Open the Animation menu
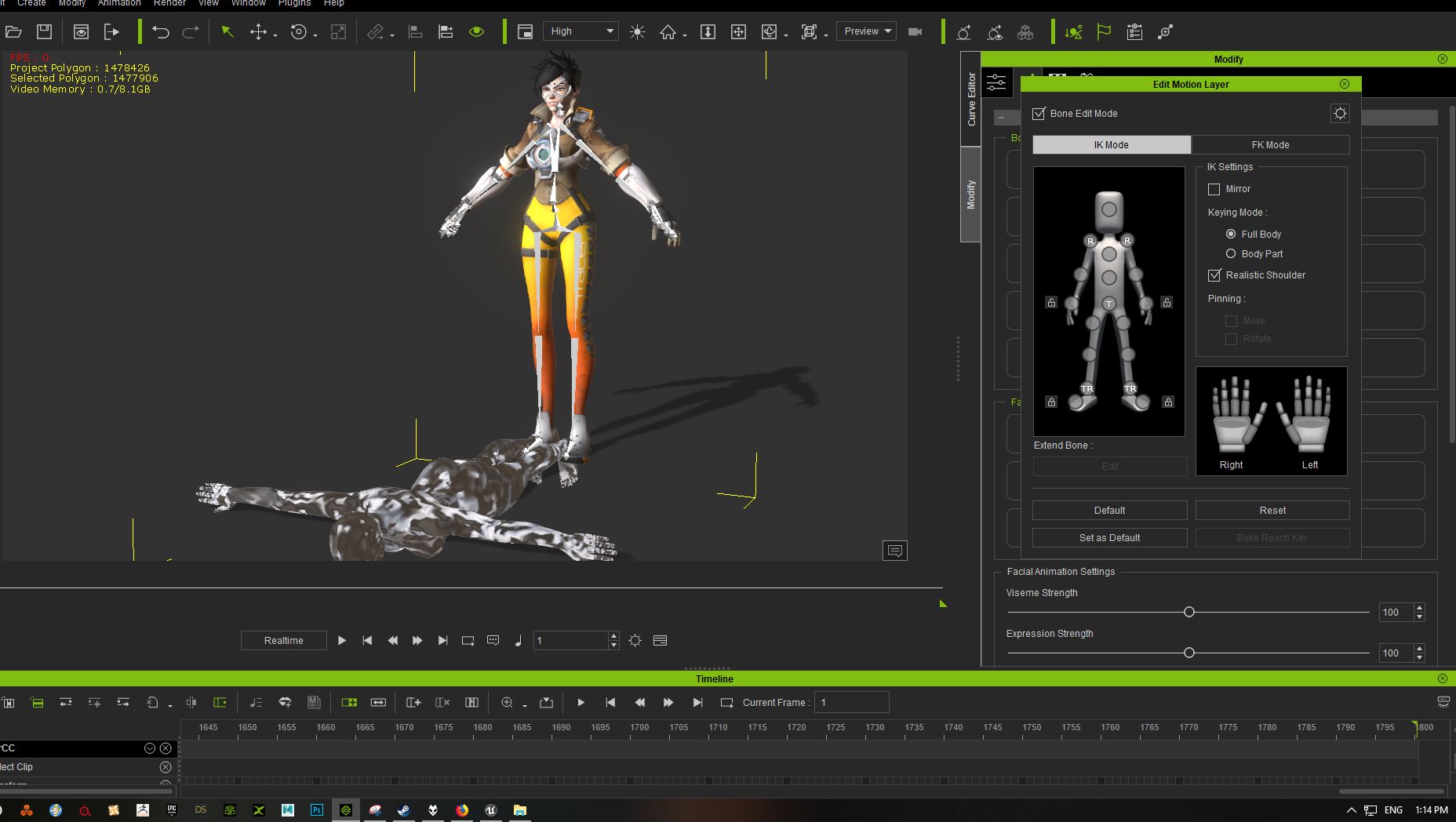The width and height of the screenshot is (1456, 822). pyautogui.click(x=119, y=3)
